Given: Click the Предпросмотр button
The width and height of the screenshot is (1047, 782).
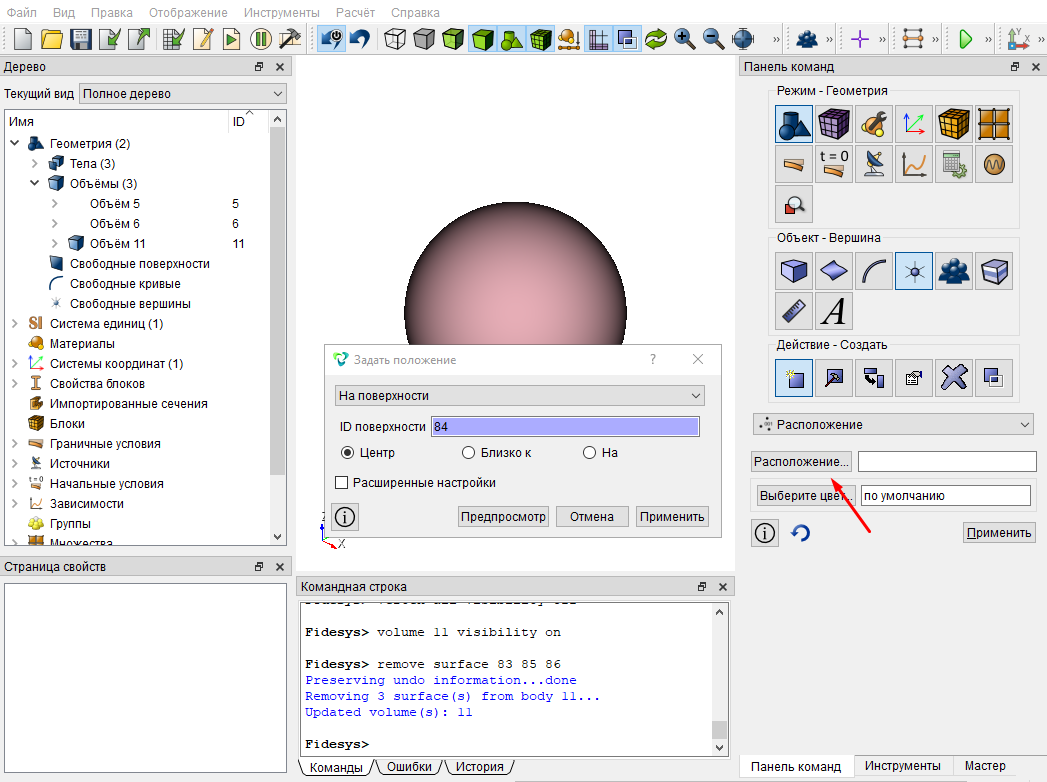Looking at the screenshot, I should (503, 516).
